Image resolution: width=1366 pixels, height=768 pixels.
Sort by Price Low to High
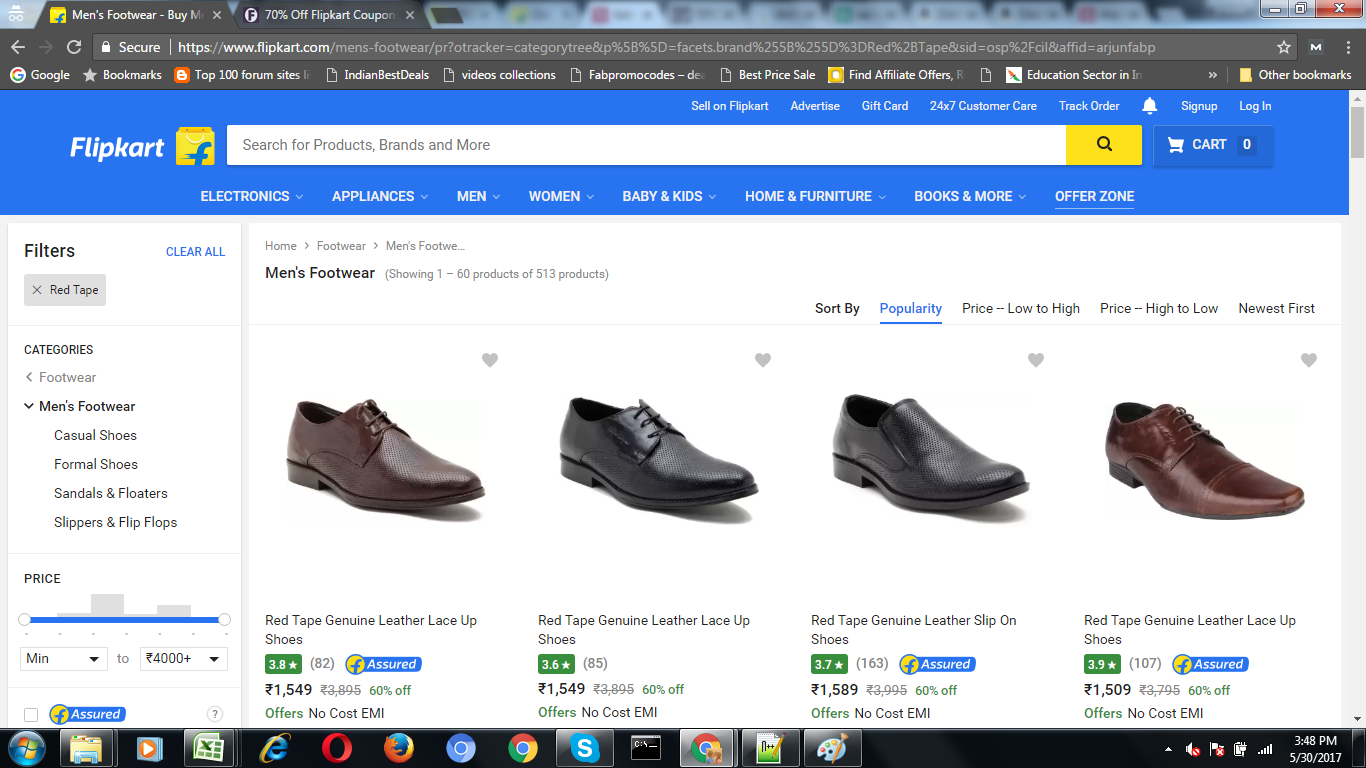(1021, 308)
